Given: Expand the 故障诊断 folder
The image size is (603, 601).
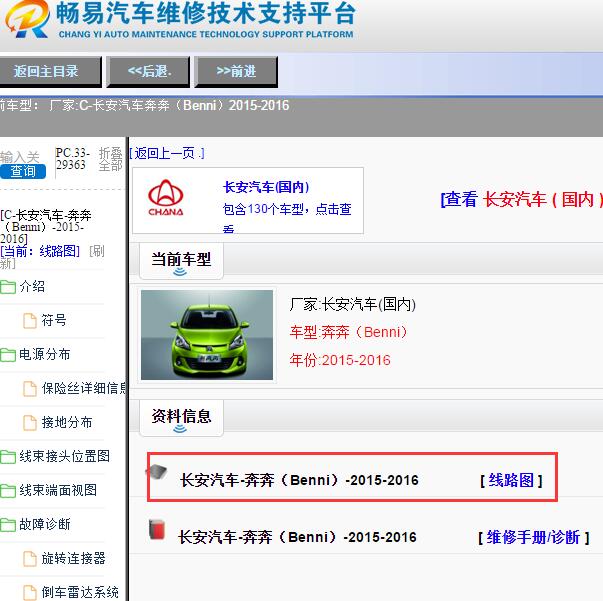Looking at the screenshot, I should [x=45, y=524].
